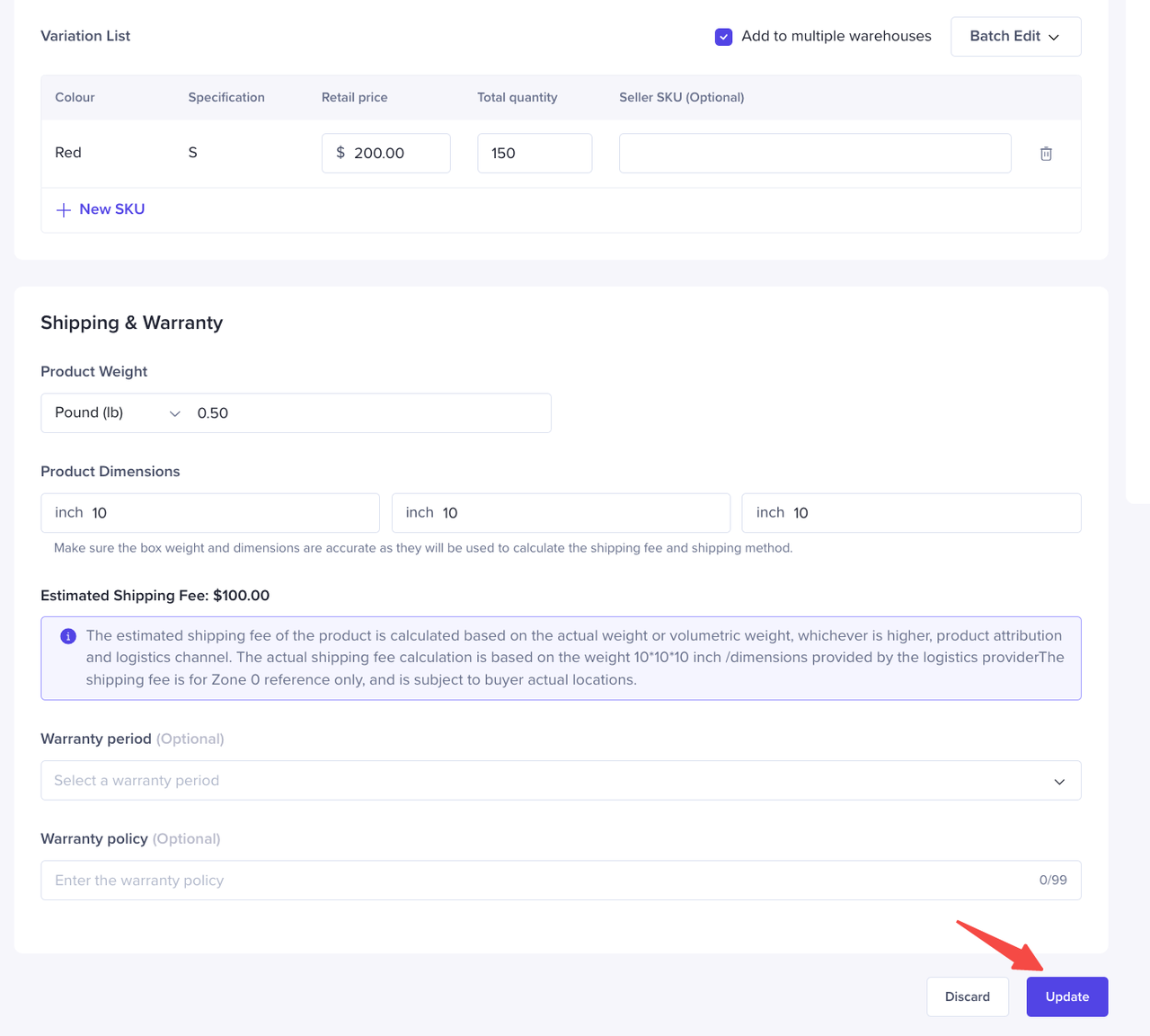Click the Discard button

coord(967,996)
